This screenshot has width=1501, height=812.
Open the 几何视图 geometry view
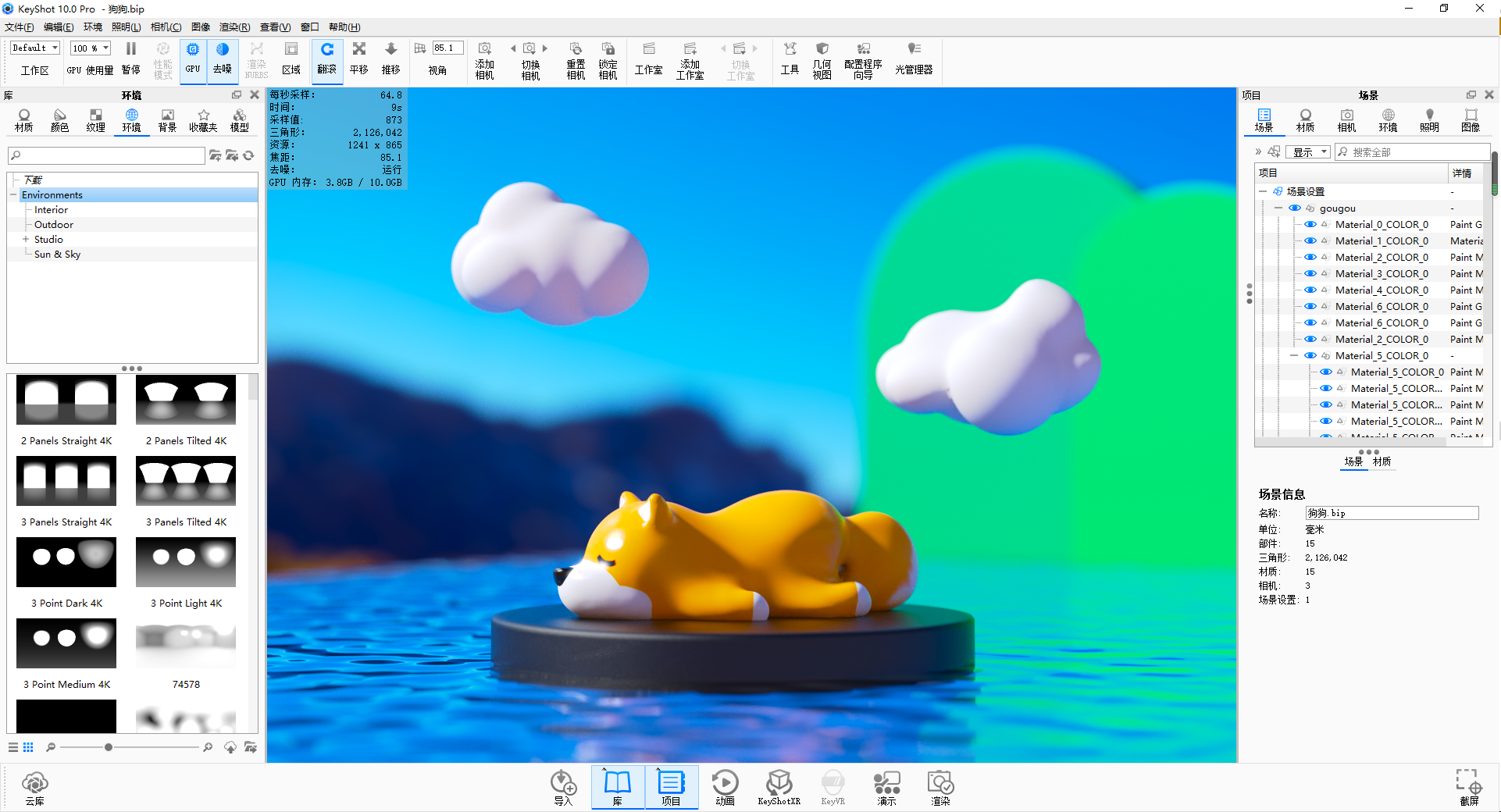click(x=822, y=59)
